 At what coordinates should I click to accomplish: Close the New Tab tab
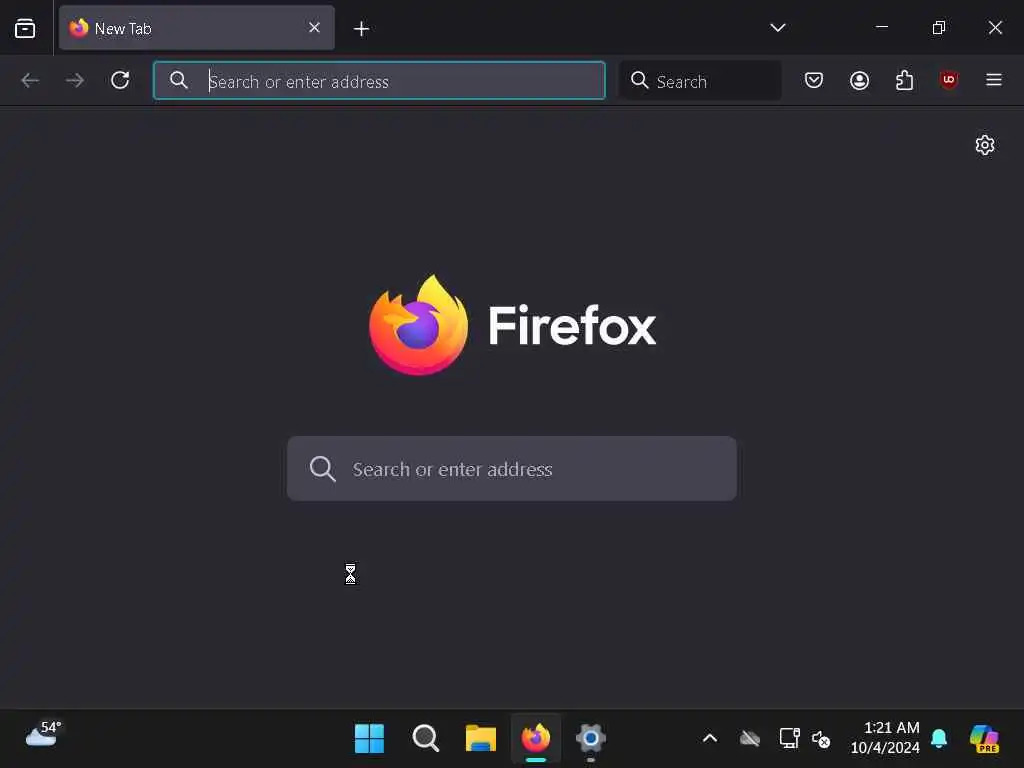pyautogui.click(x=314, y=27)
